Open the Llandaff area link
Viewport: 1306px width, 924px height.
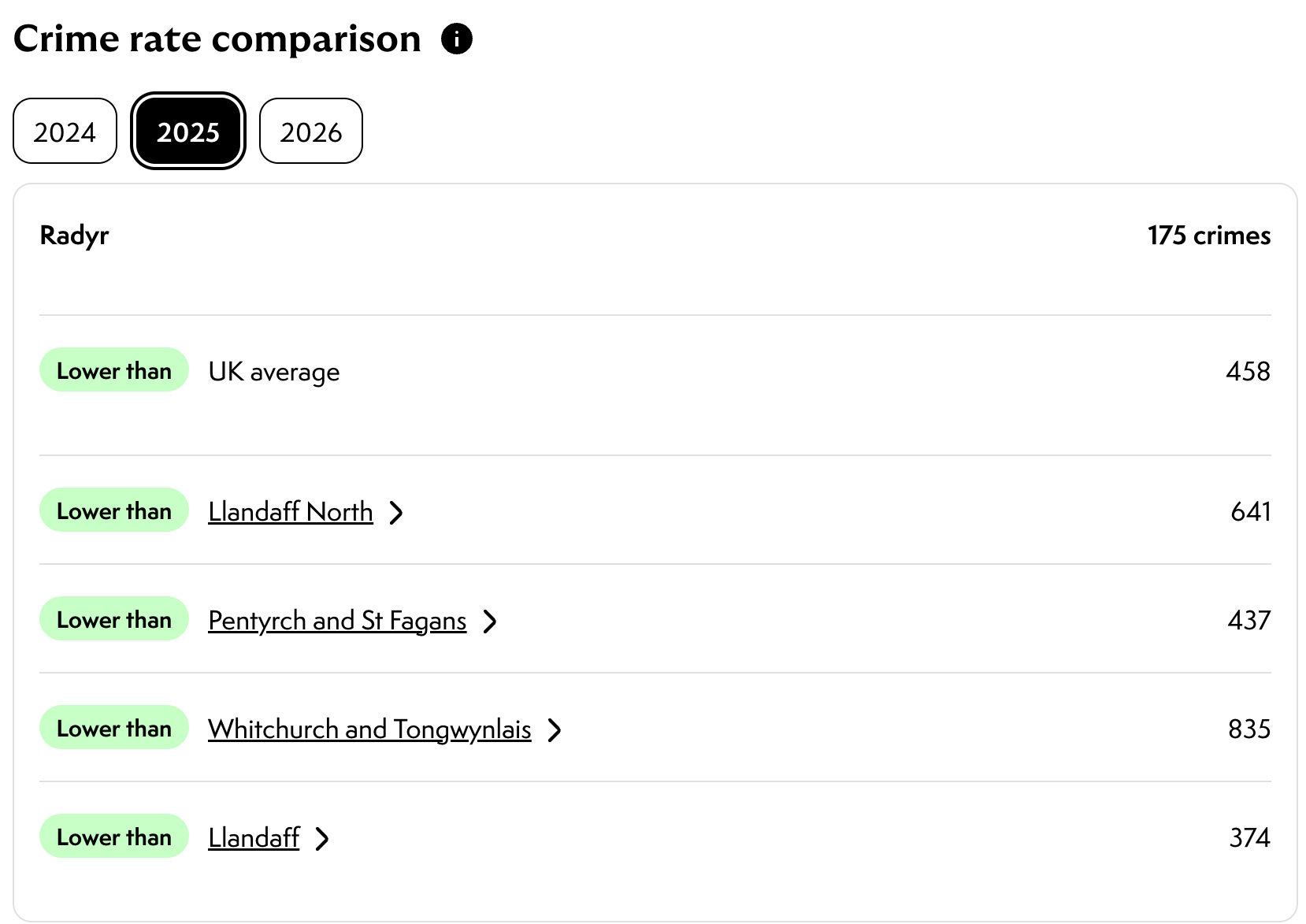(254, 838)
